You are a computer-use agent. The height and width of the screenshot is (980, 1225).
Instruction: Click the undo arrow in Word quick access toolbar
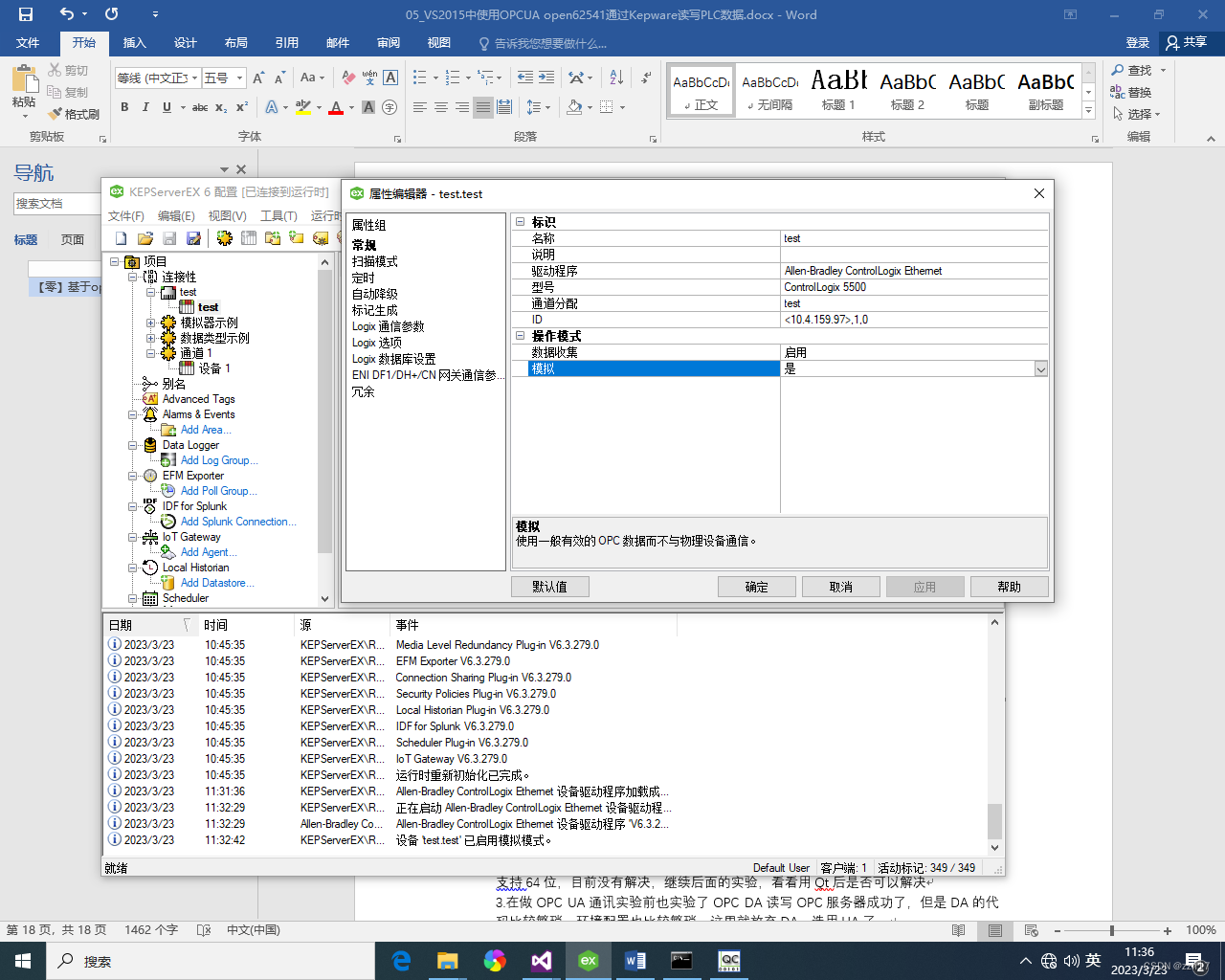click(66, 14)
